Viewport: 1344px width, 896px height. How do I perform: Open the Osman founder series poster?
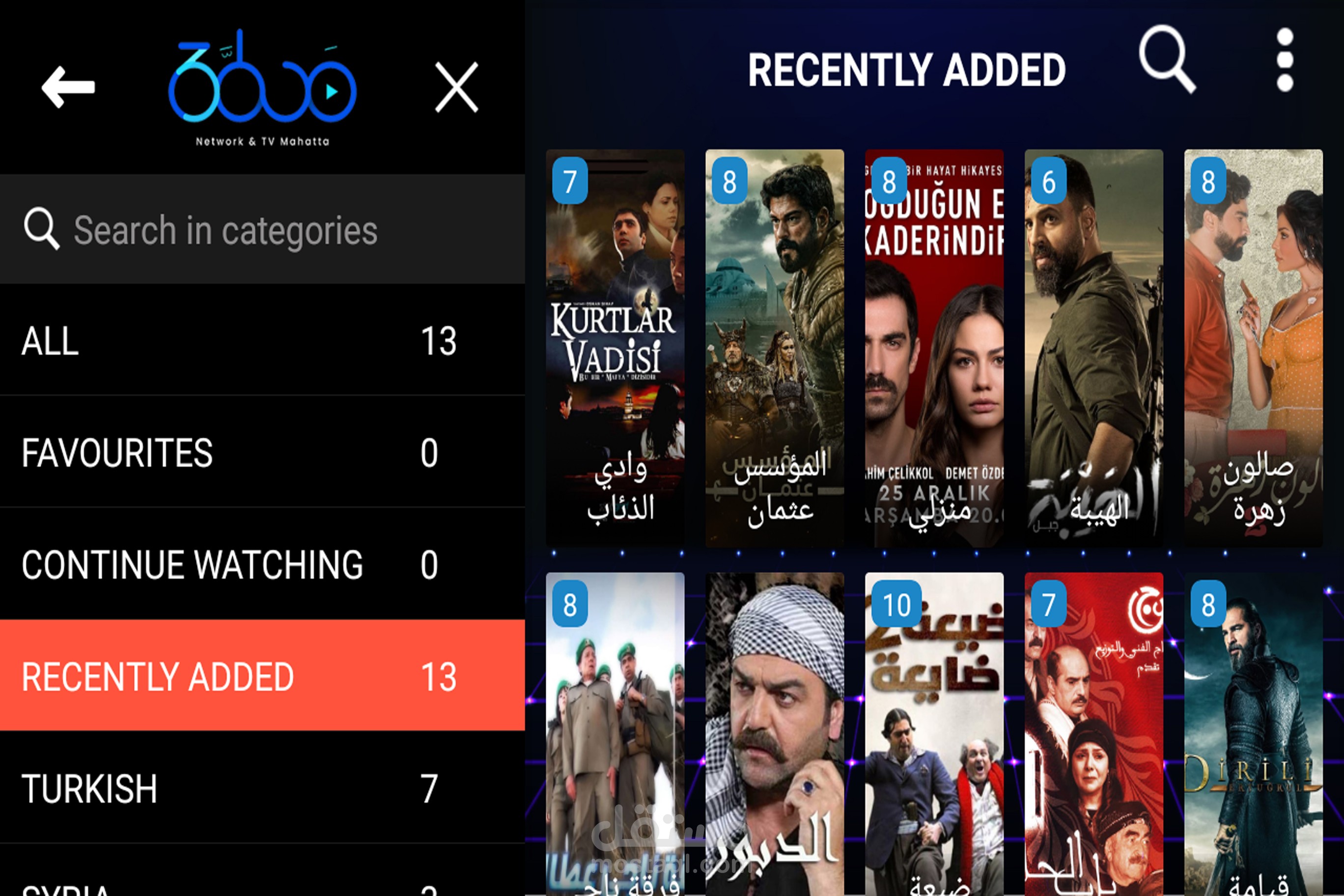(774, 348)
